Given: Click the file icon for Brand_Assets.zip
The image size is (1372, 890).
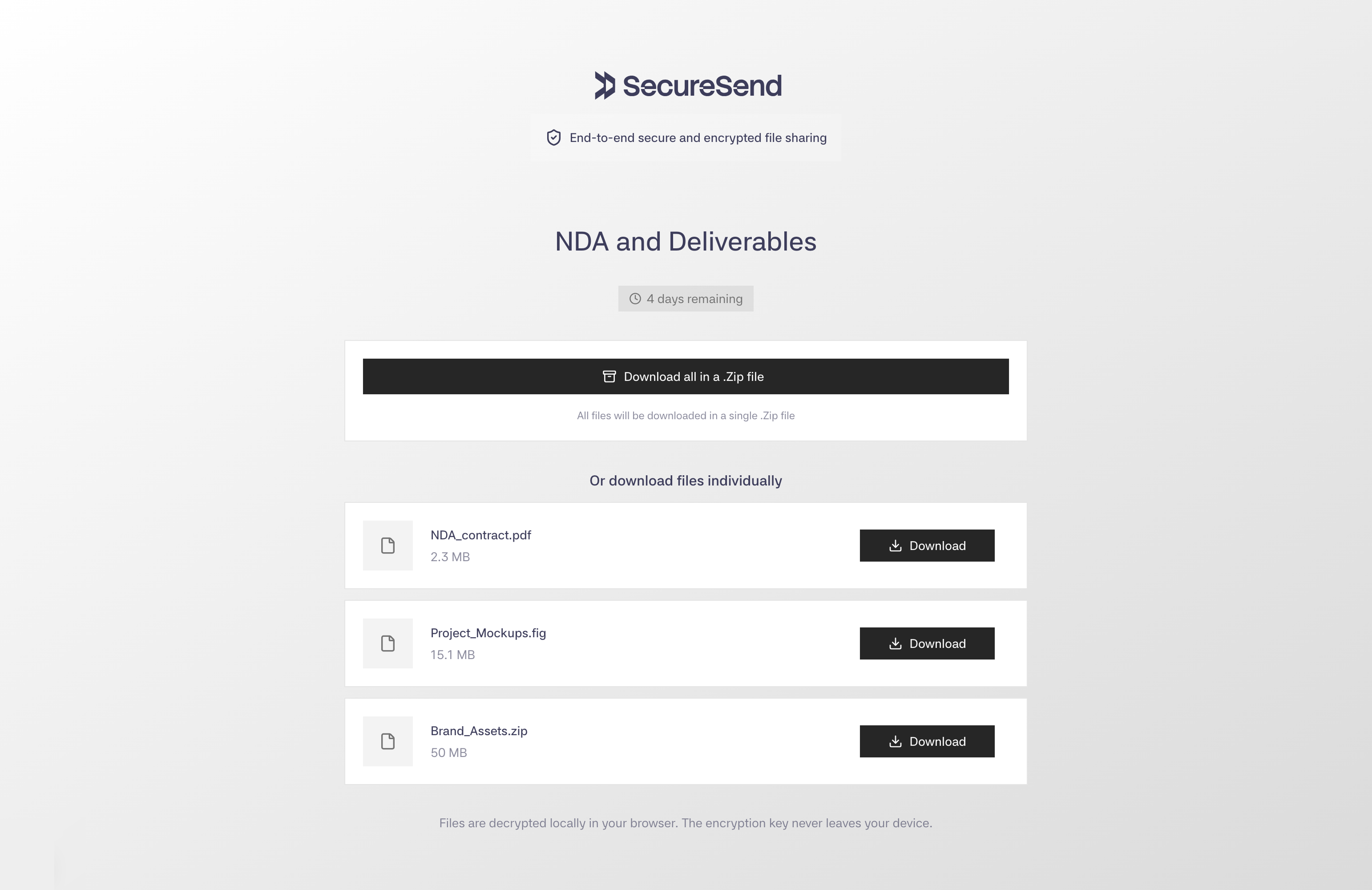Looking at the screenshot, I should pyautogui.click(x=388, y=742).
